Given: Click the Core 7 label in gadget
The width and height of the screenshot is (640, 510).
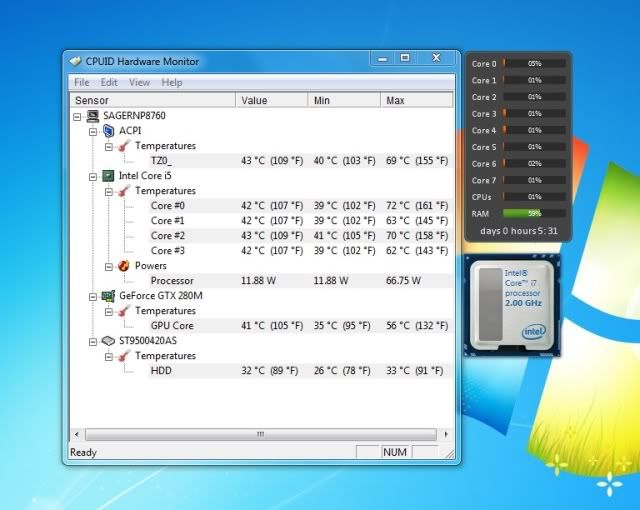Looking at the screenshot, I should pos(484,180).
